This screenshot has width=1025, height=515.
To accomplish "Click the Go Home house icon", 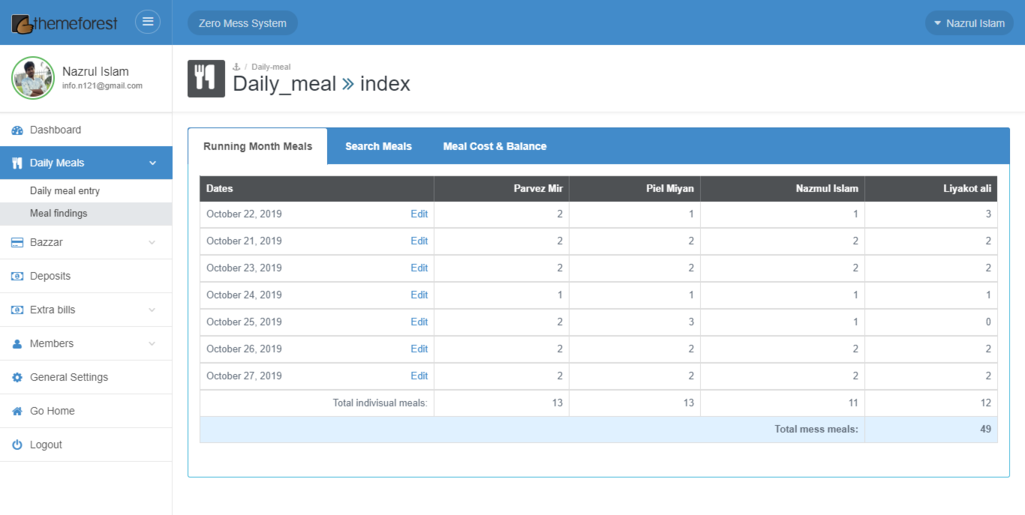I will tap(17, 411).
